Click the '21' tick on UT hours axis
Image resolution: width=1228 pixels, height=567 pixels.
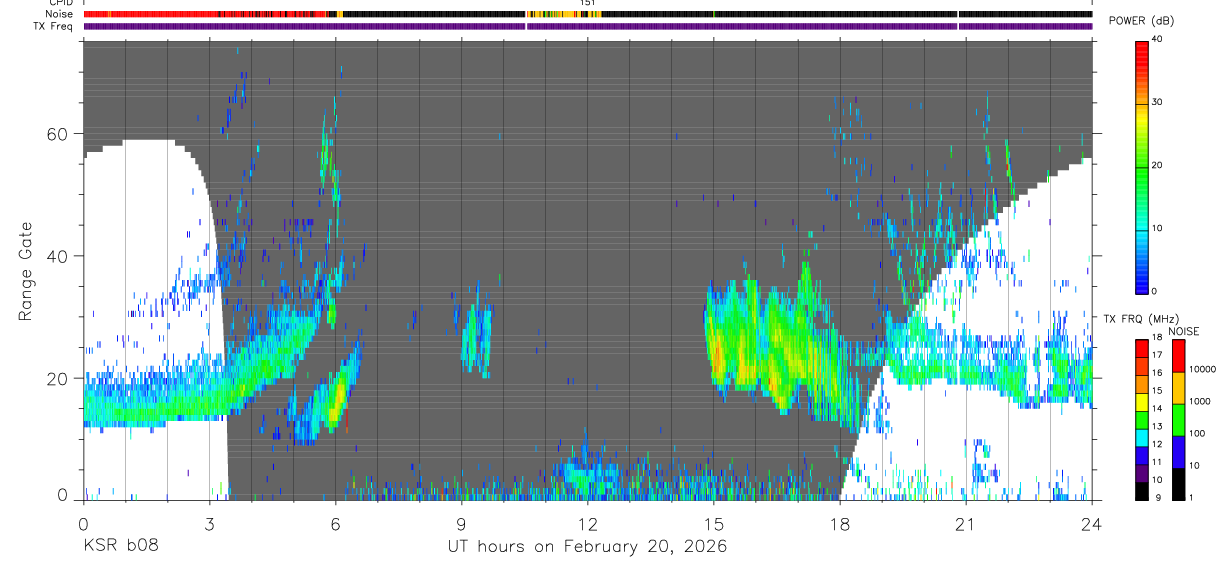[x=966, y=523]
